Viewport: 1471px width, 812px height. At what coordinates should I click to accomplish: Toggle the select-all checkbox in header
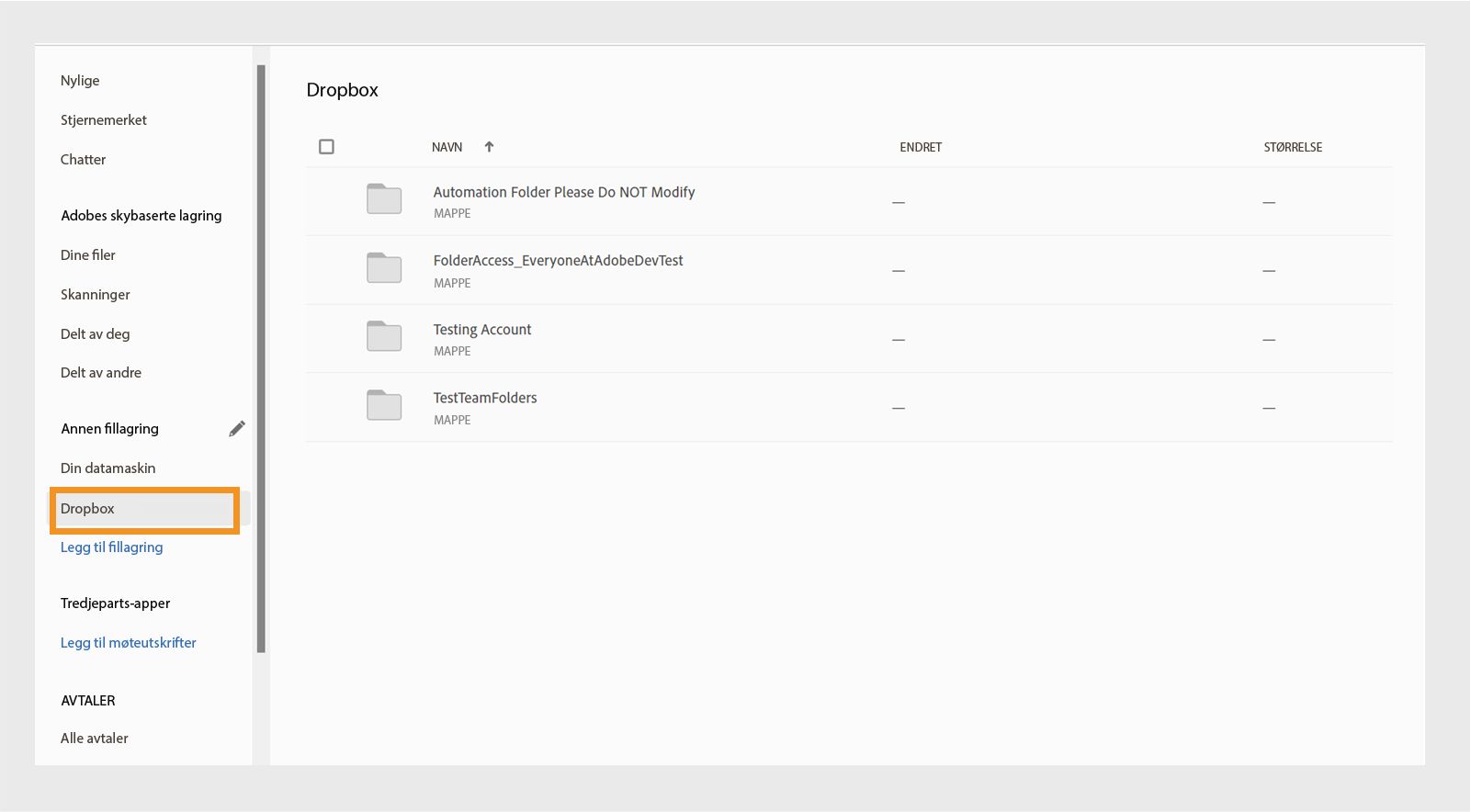coord(326,147)
